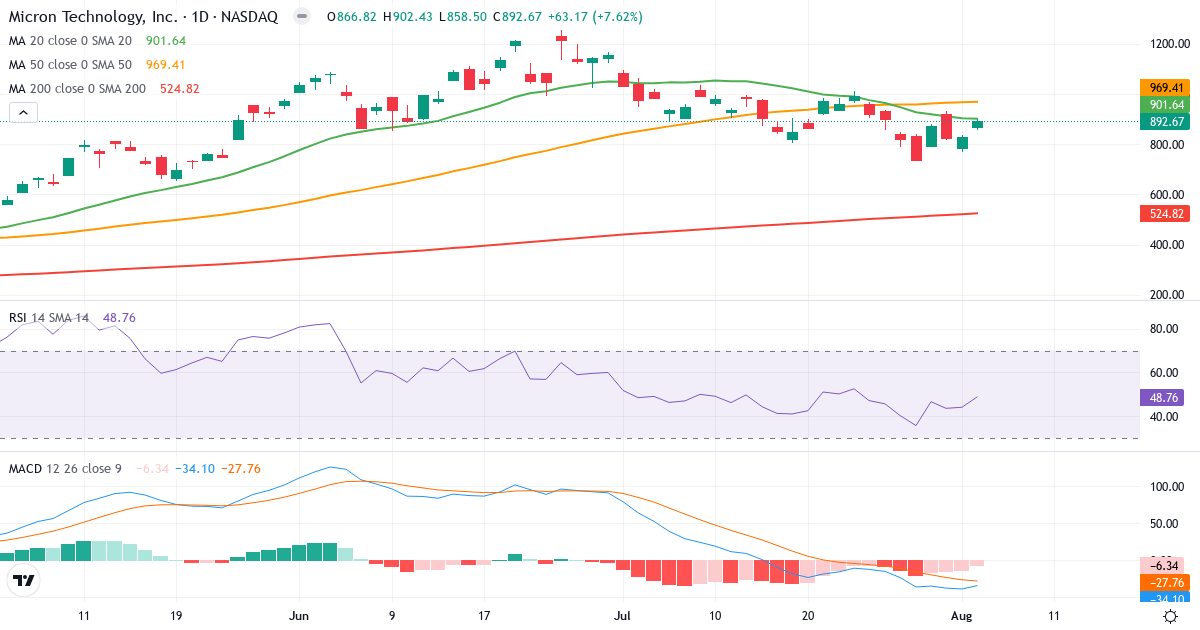Click the 400.00 price axis label
Viewport: 1200px width, 630px height.
click(x=1169, y=244)
